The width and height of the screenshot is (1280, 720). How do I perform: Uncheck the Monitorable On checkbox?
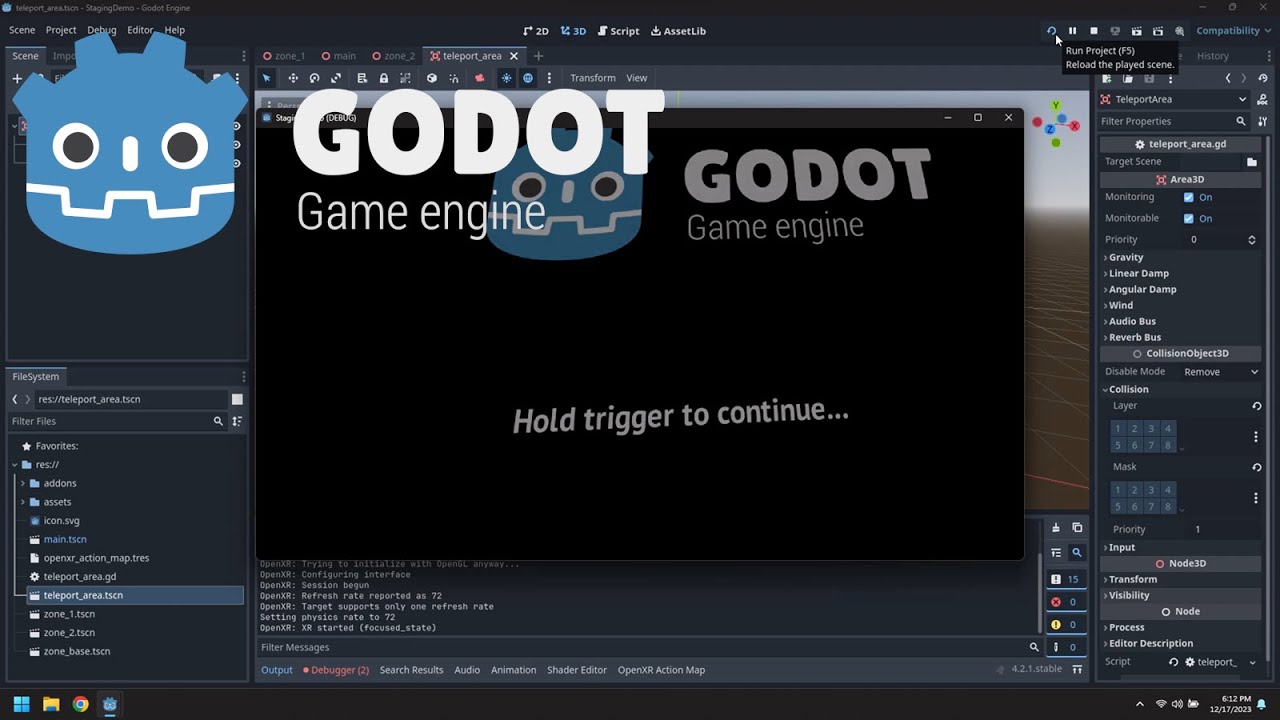click(x=1188, y=218)
